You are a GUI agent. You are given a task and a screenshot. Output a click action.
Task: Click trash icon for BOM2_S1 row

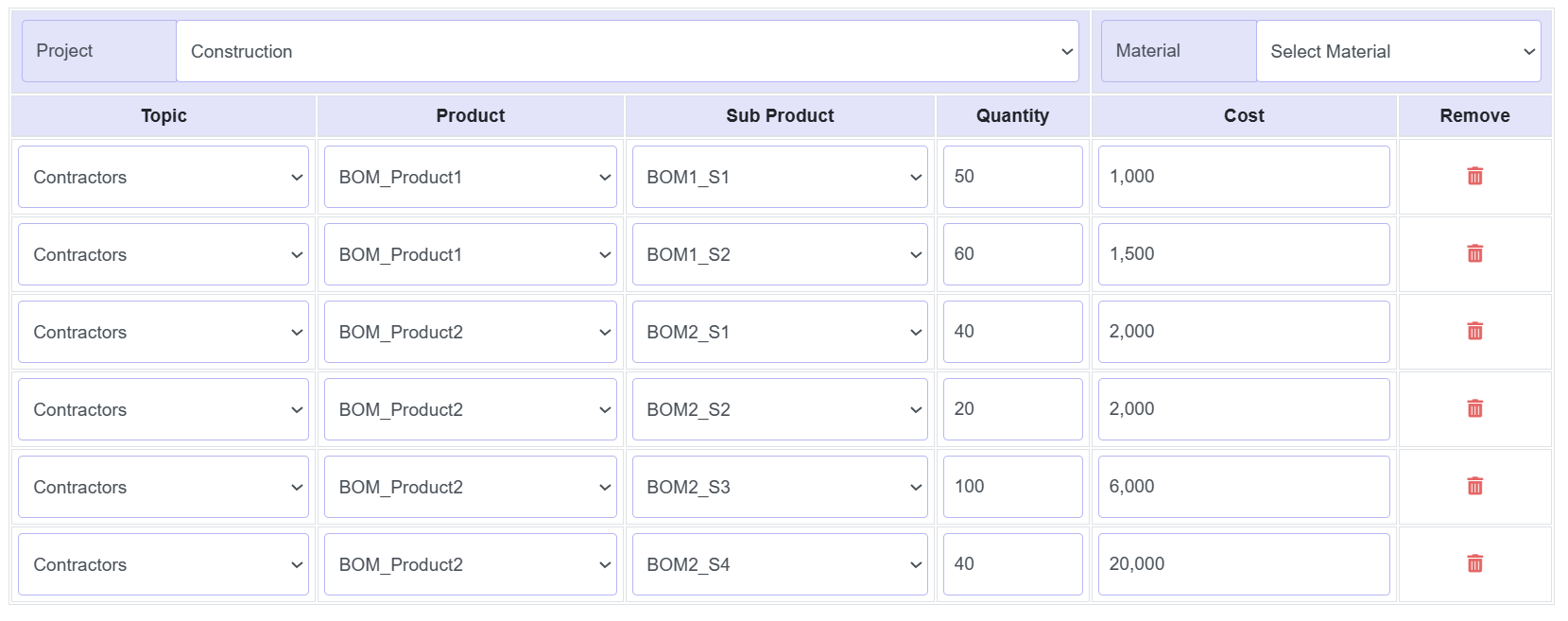point(1473,332)
